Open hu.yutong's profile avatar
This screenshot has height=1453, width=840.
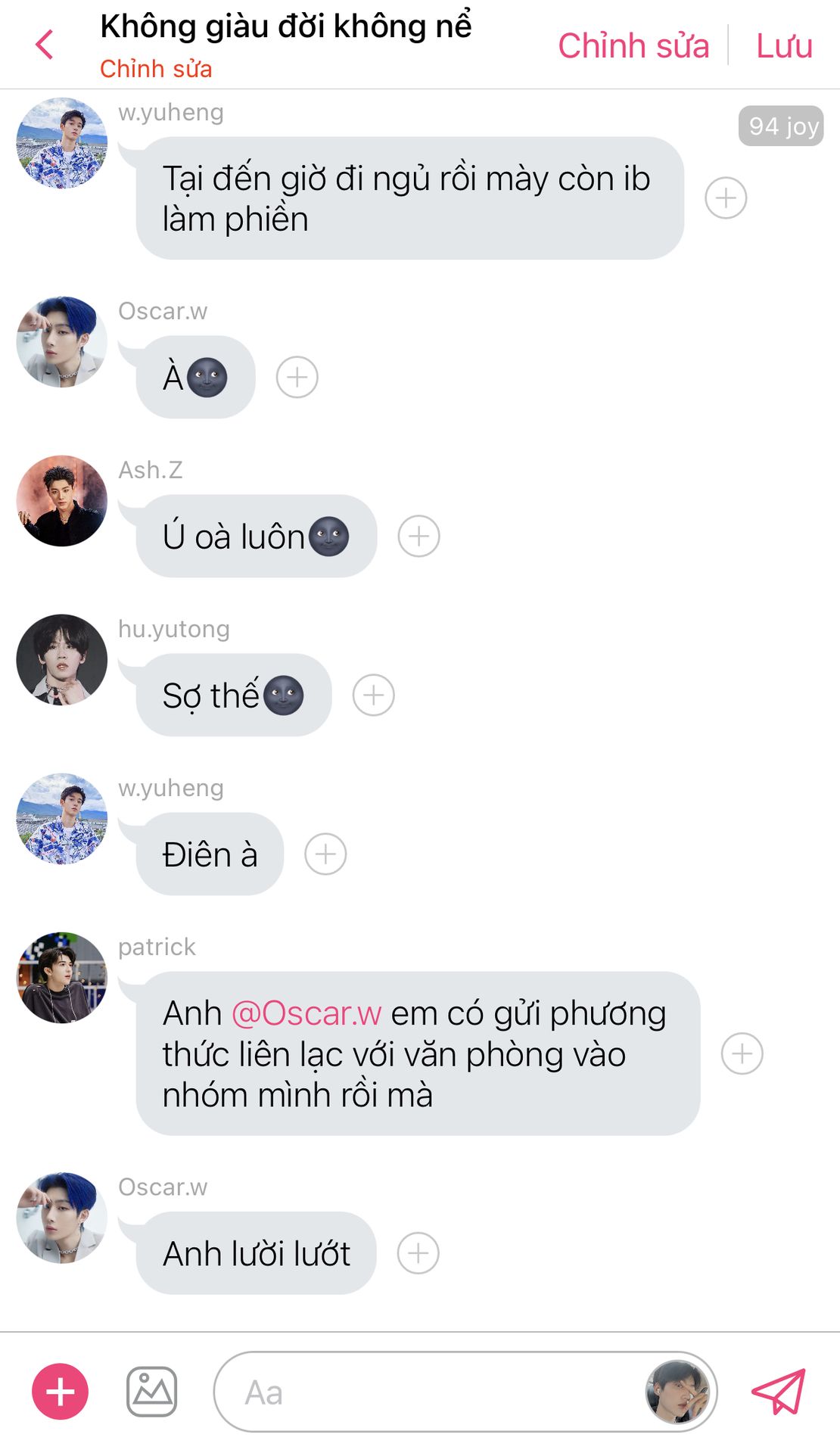coord(62,660)
